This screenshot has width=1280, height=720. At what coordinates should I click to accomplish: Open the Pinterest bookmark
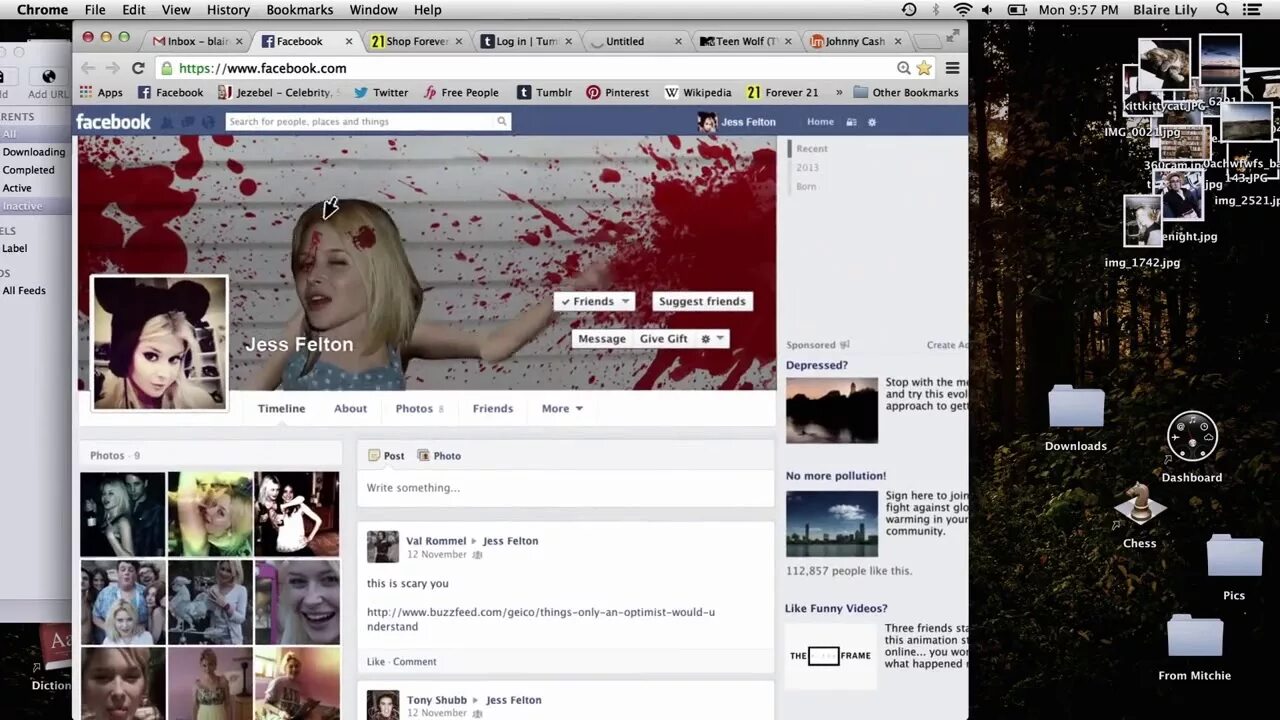pyautogui.click(x=617, y=92)
